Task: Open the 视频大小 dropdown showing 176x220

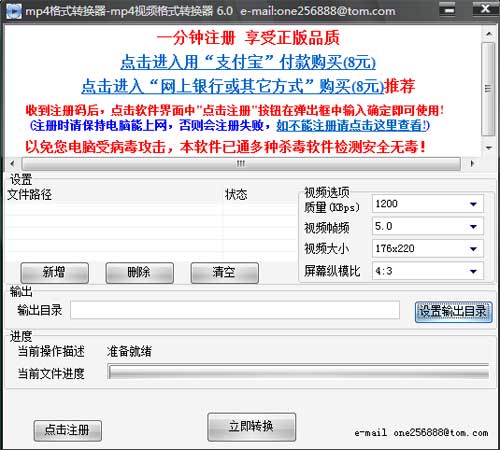Action: (428, 248)
